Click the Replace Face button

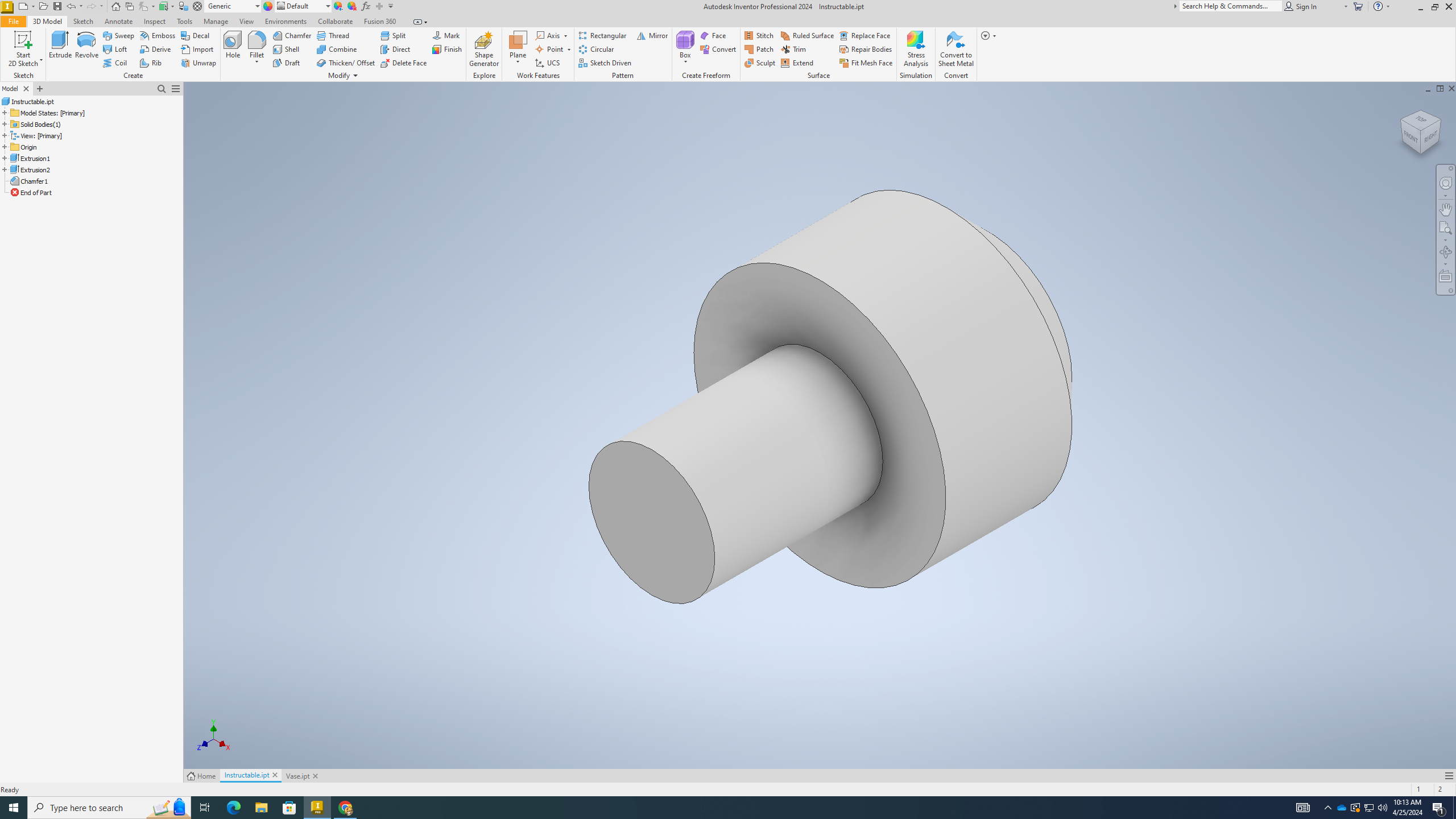pyautogui.click(x=864, y=35)
